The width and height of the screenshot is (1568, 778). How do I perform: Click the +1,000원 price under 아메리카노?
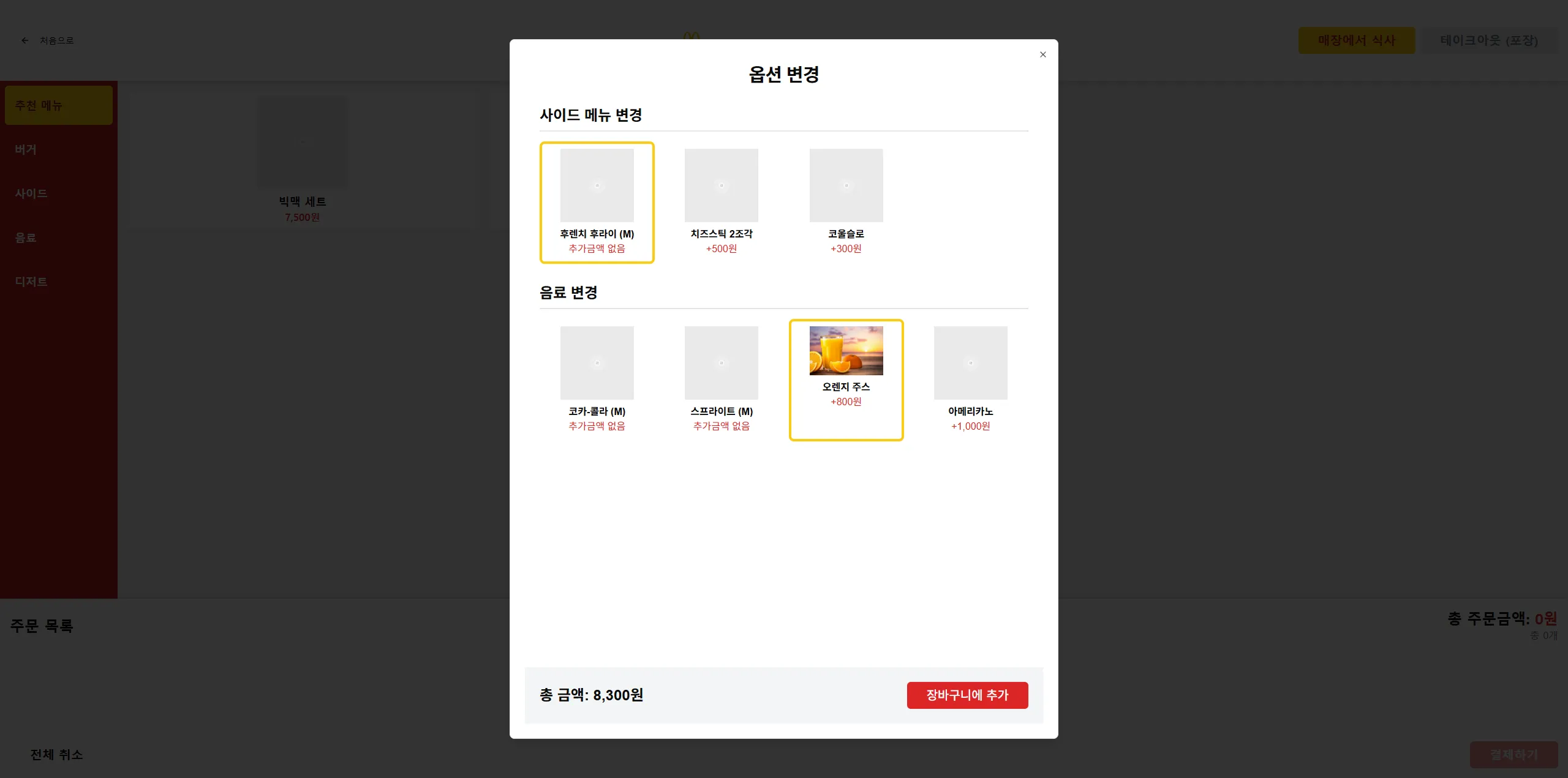point(970,426)
